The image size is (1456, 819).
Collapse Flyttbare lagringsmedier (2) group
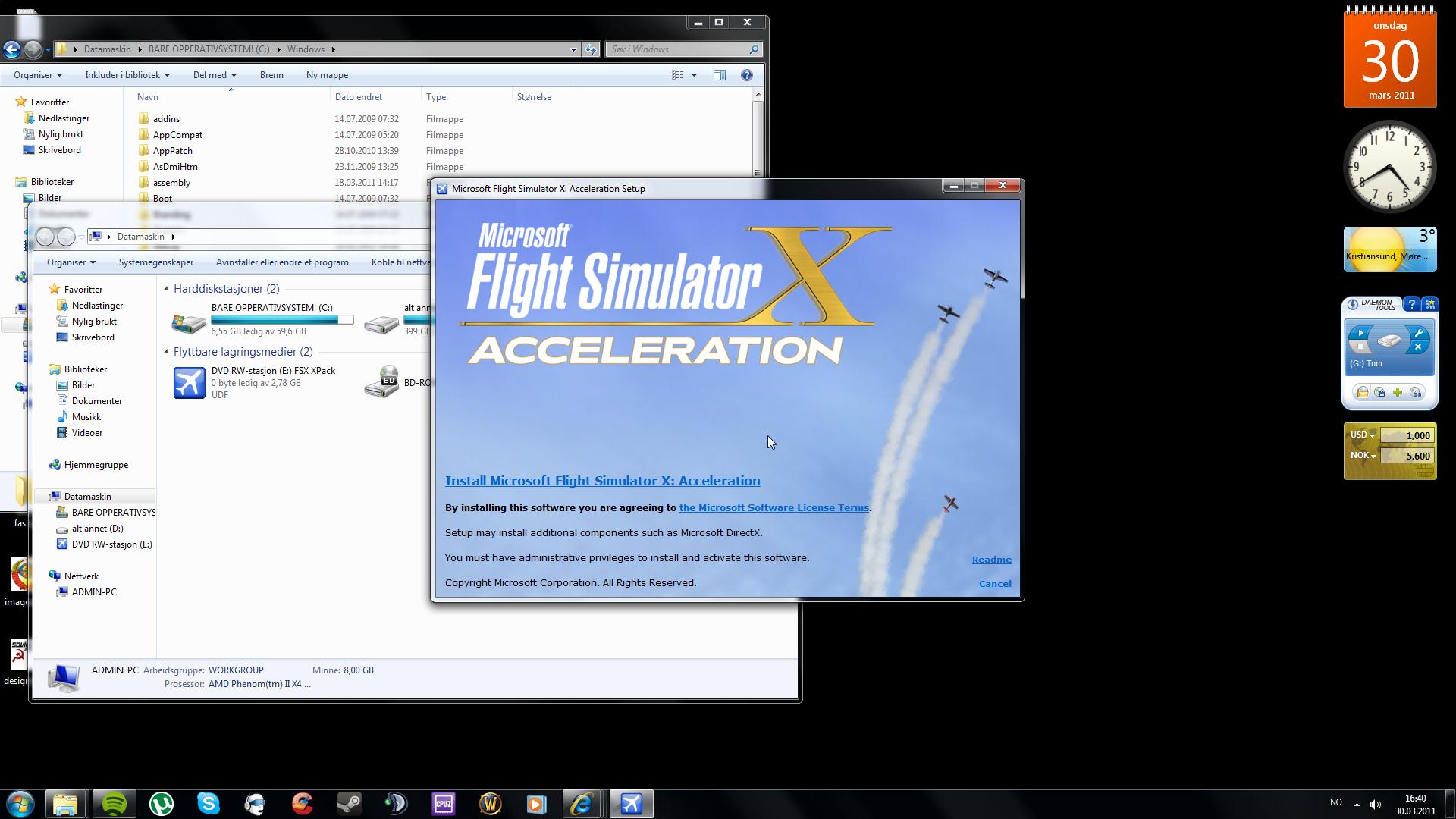pyautogui.click(x=167, y=352)
